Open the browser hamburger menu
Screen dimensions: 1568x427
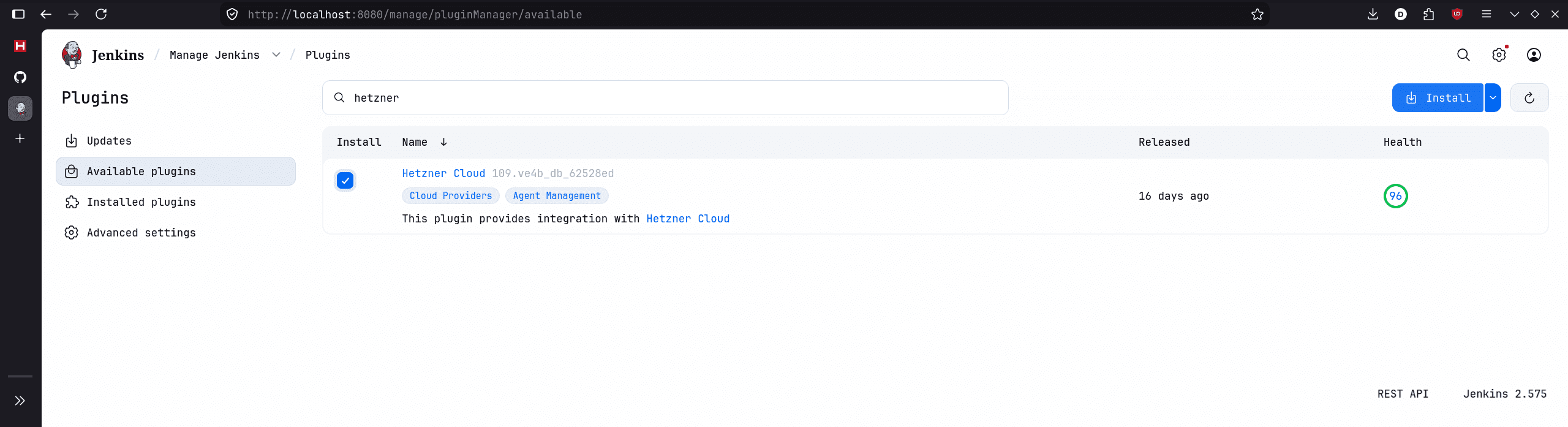click(x=1486, y=14)
